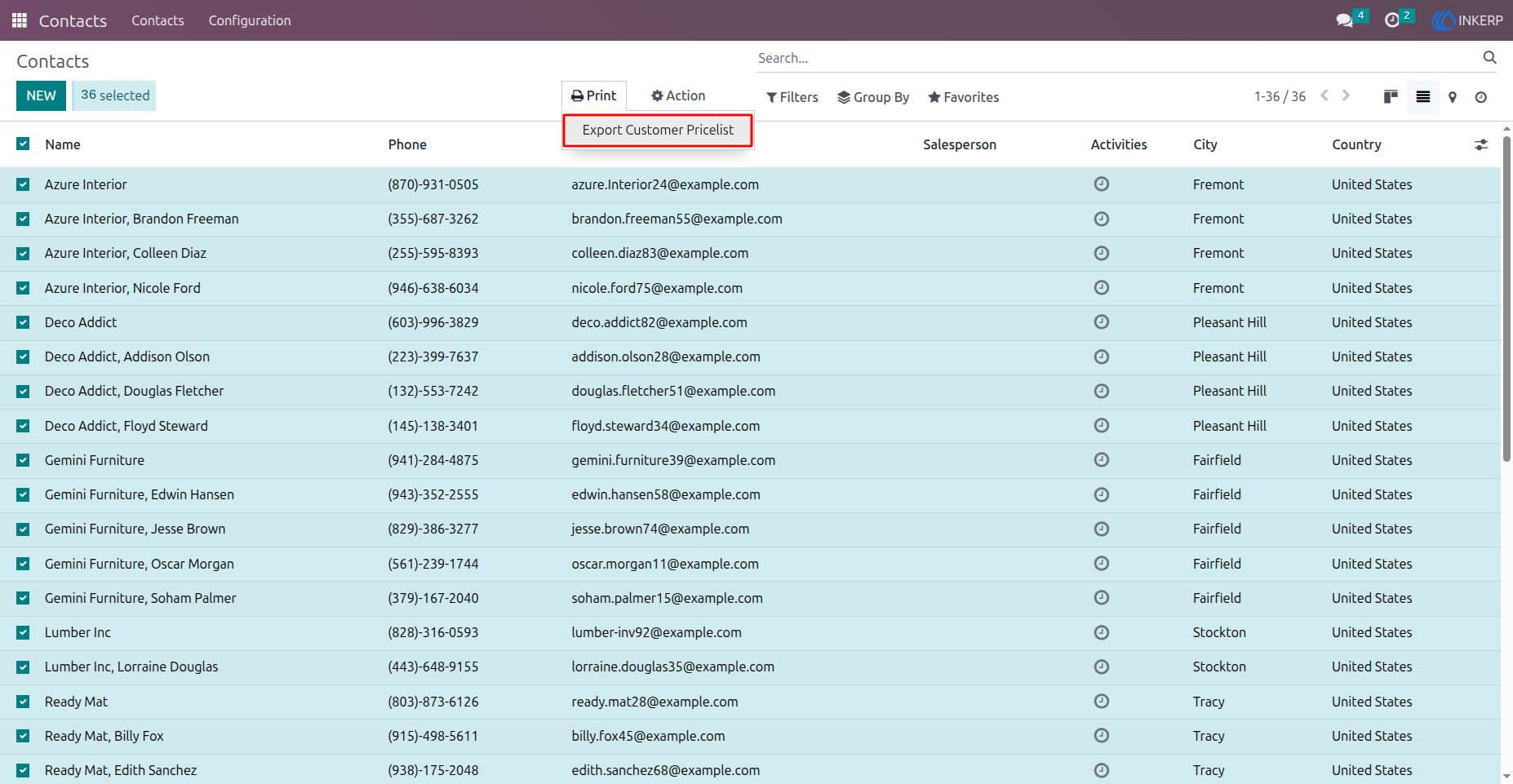
Task: Click the 36 selected indicator
Action: (x=114, y=95)
